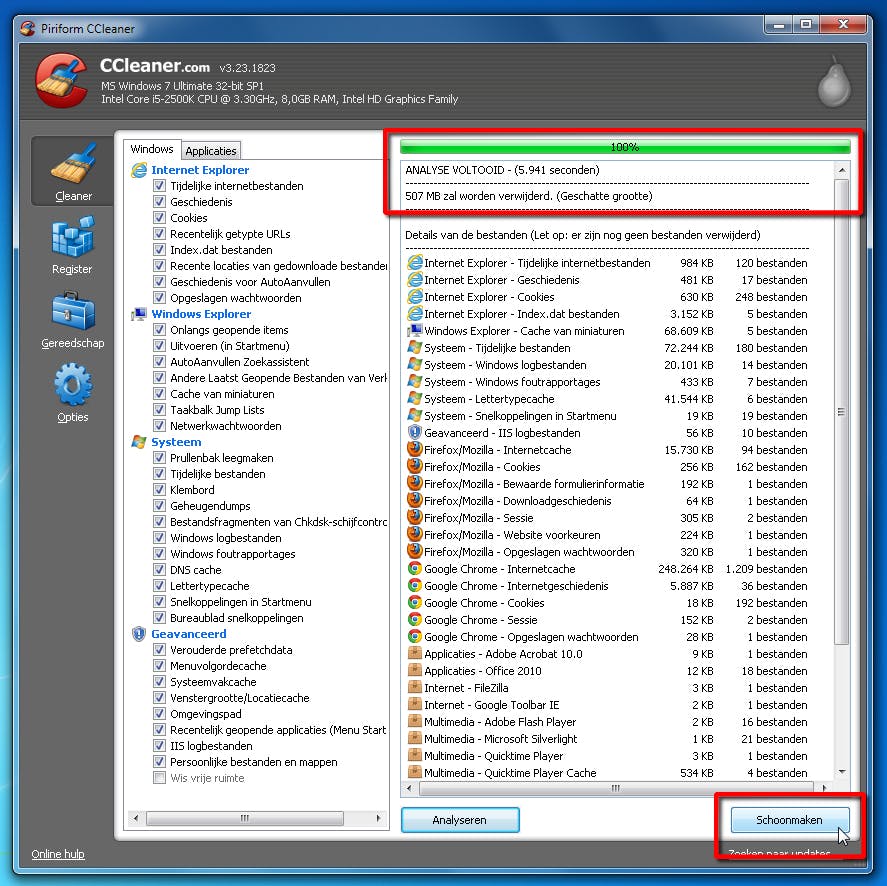Click results panel scroll up arrow
887x886 pixels.
tap(842, 170)
